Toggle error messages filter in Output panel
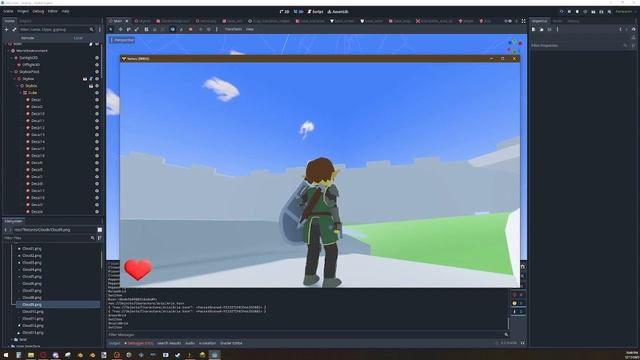 pos(517,295)
